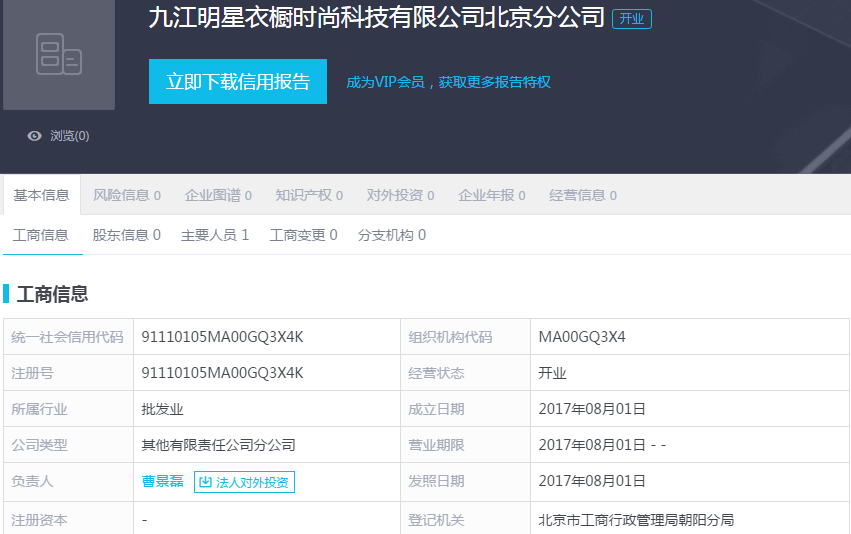Click the 统一社会信用代码 label cell
851x534 pixels.
point(68,337)
